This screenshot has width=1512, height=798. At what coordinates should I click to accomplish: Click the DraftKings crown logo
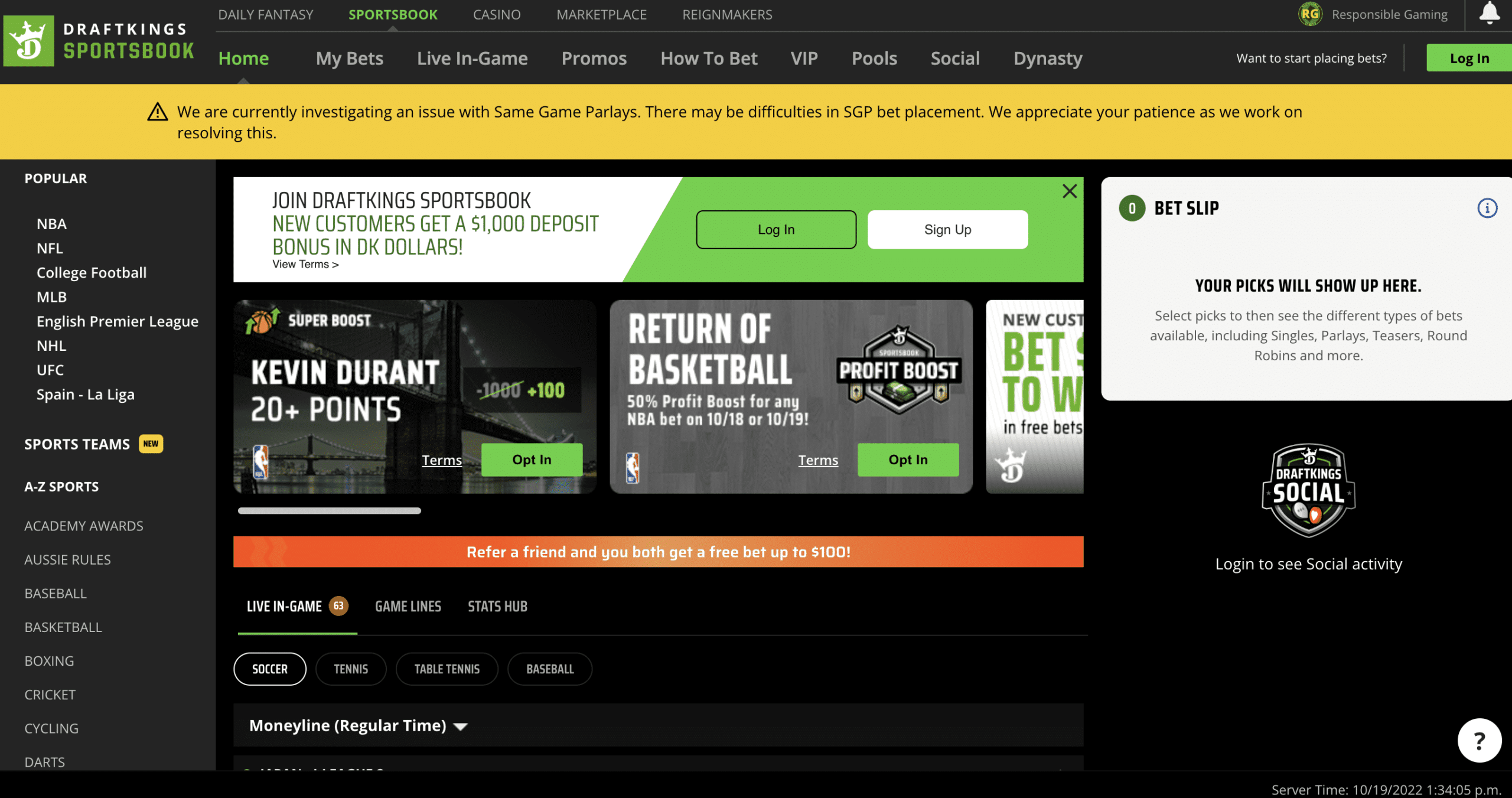click(x=28, y=41)
